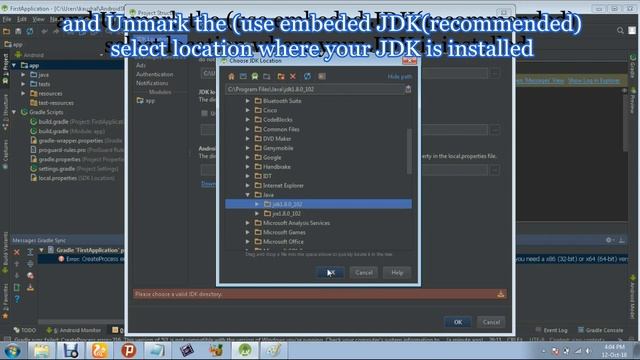Screen dimensions: 640x360
Task: Click the red close icon in Messages panel
Action: [x=17, y=252]
